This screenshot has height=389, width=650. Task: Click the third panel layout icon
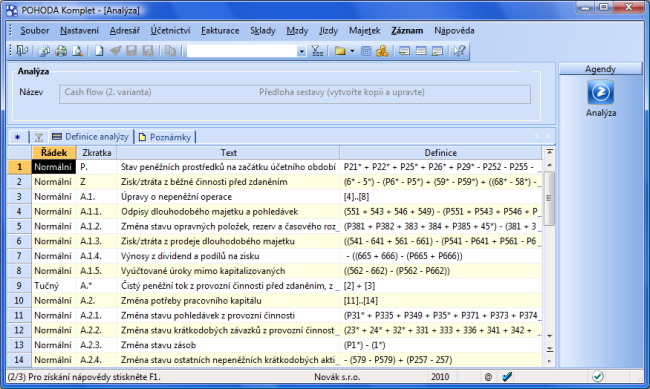[437, 51]
